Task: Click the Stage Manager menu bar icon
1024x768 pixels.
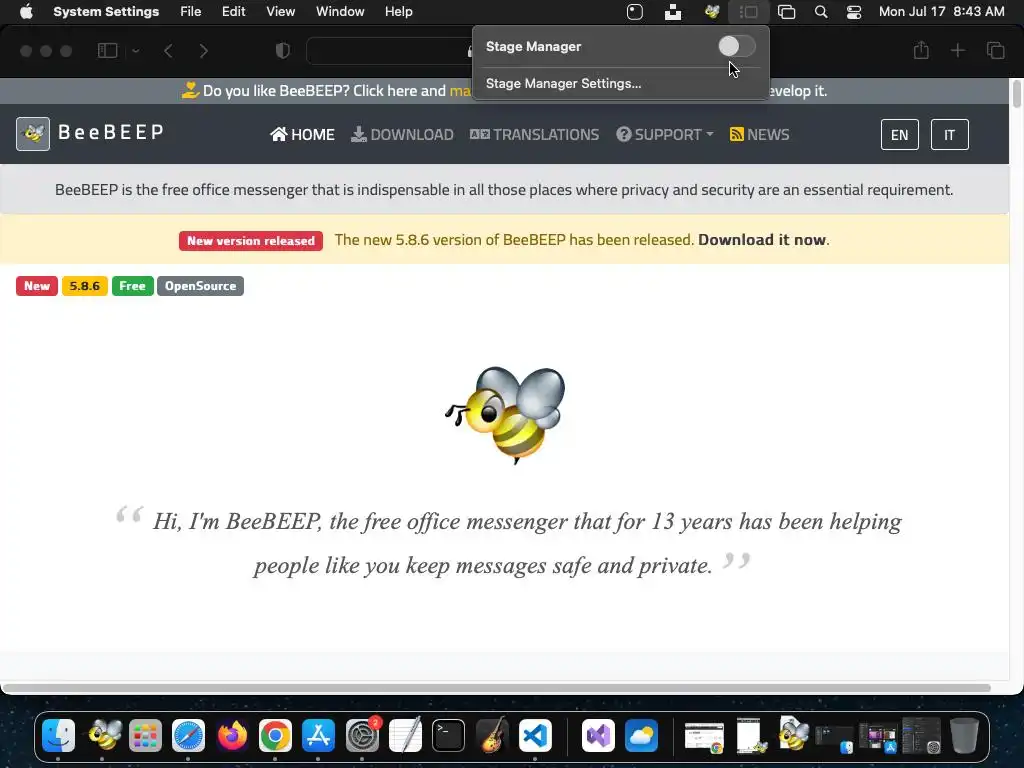Action: [748, 12]
